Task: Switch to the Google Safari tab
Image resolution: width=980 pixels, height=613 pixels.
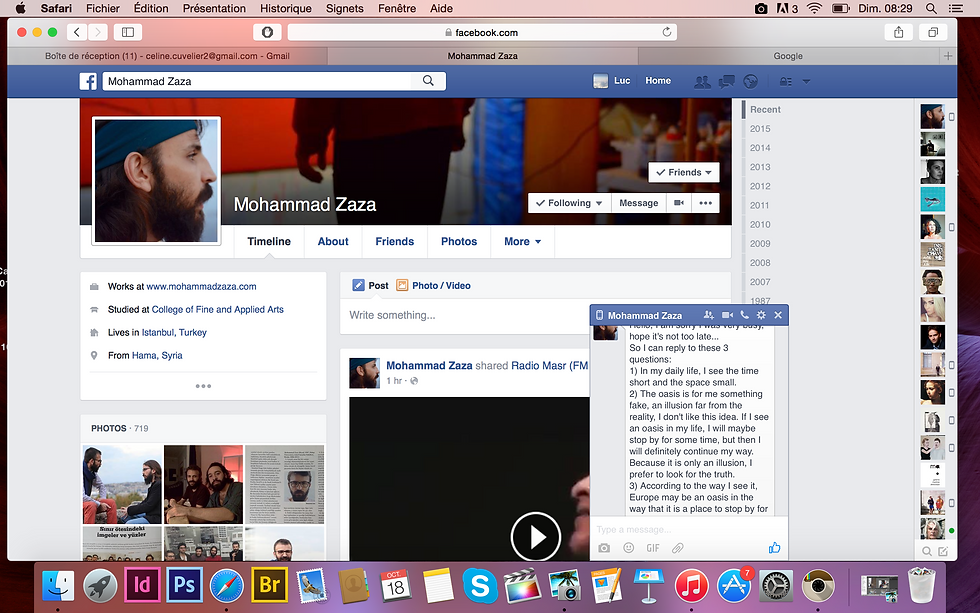Action: tap(788, 56)
